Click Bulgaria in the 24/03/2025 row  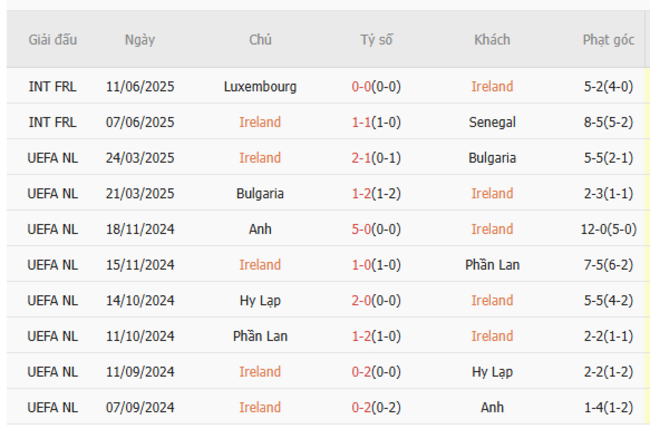(492, 158)
